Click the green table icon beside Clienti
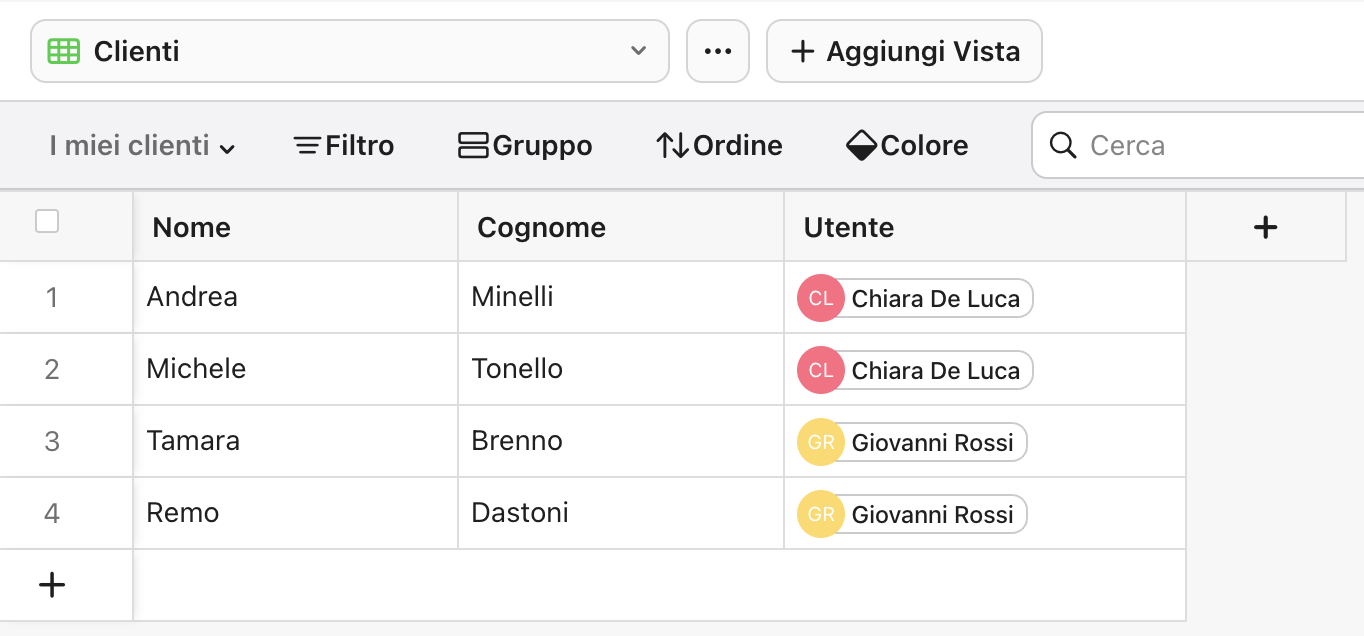Viewport: 1364px width, 636px height. pos(62,50)
